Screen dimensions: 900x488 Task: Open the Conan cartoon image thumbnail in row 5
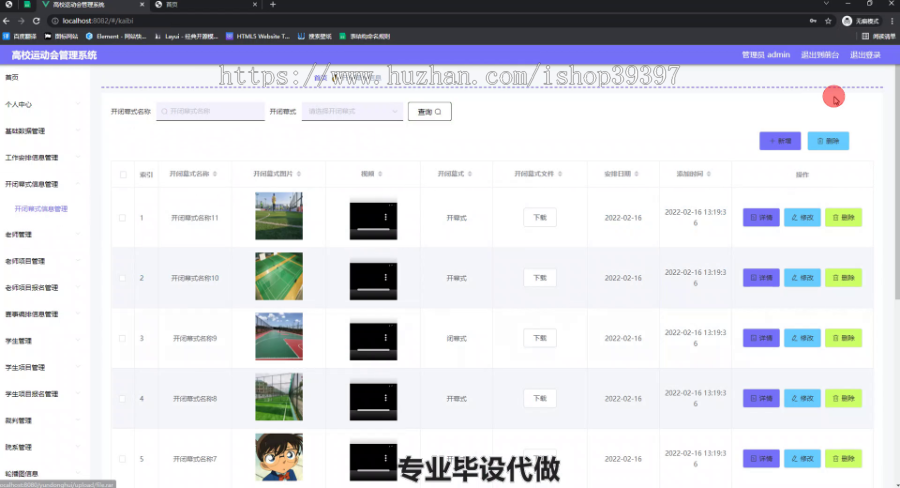279,457
